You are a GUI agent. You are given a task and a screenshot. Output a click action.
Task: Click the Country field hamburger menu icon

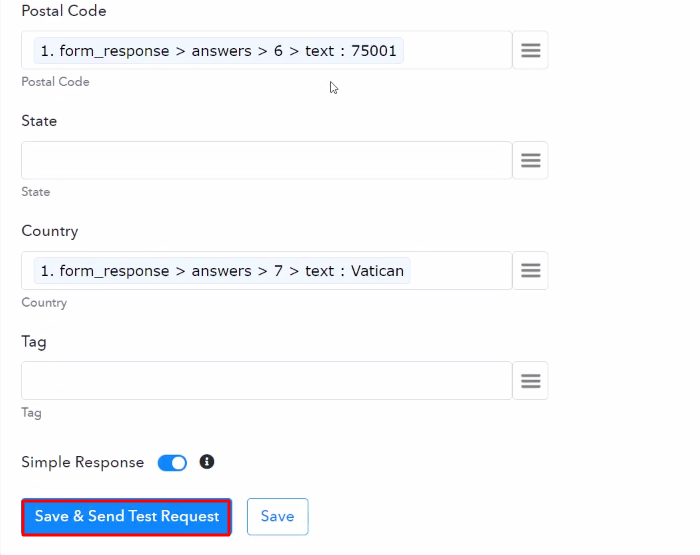[x=530, y=270]
